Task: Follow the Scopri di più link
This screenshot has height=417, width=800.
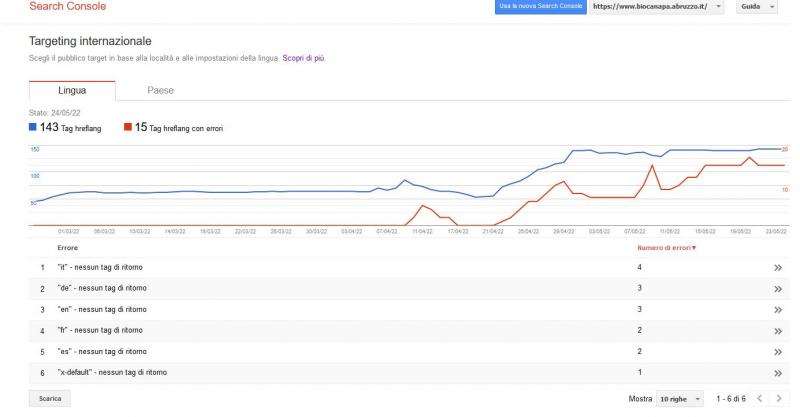Action: (303, 58)
